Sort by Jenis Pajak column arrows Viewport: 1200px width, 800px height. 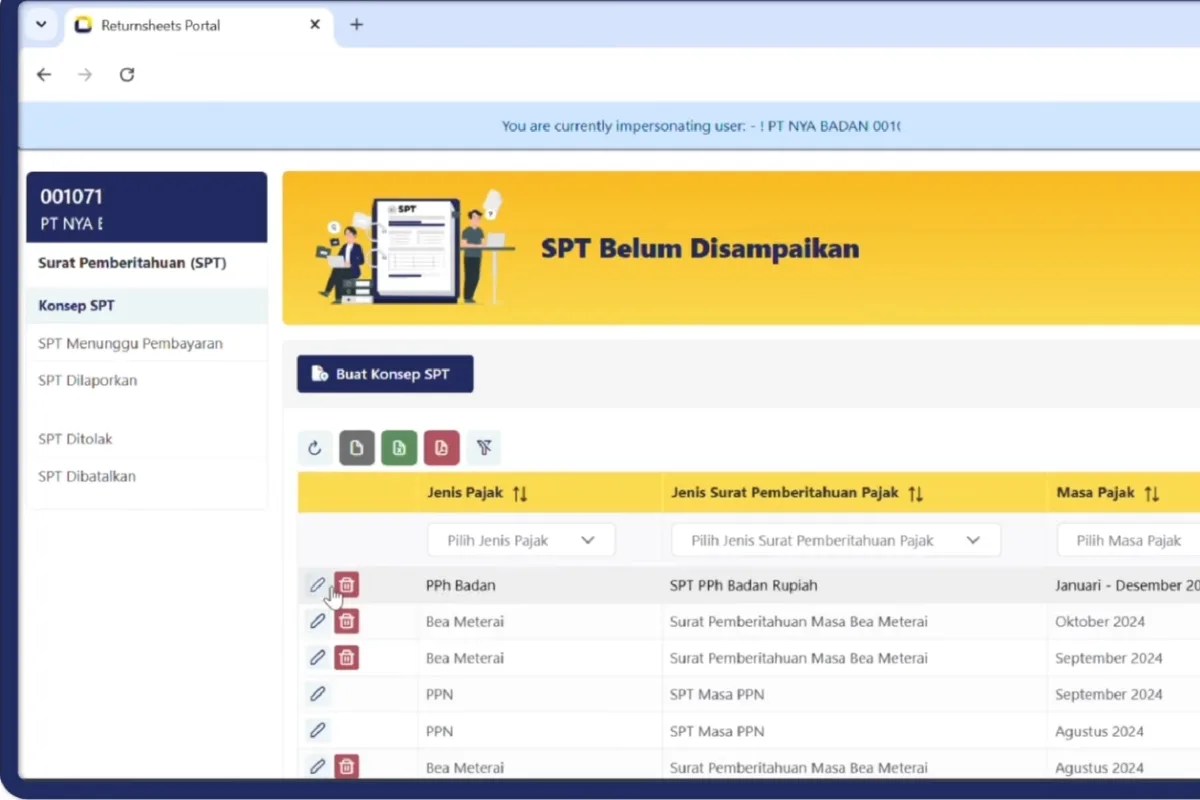pos(520,493)
